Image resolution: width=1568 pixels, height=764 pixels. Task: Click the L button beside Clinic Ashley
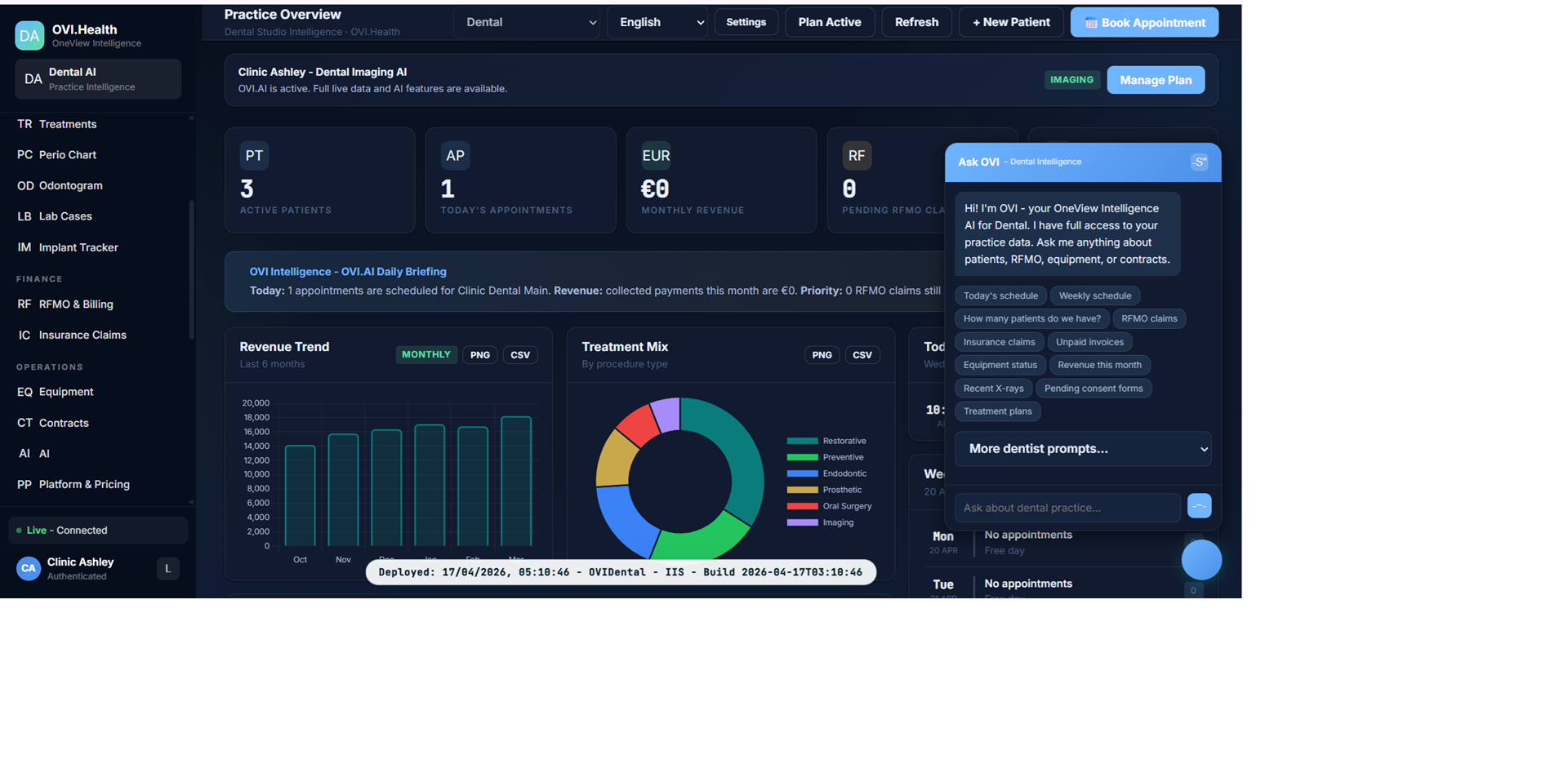coord(167,569)
